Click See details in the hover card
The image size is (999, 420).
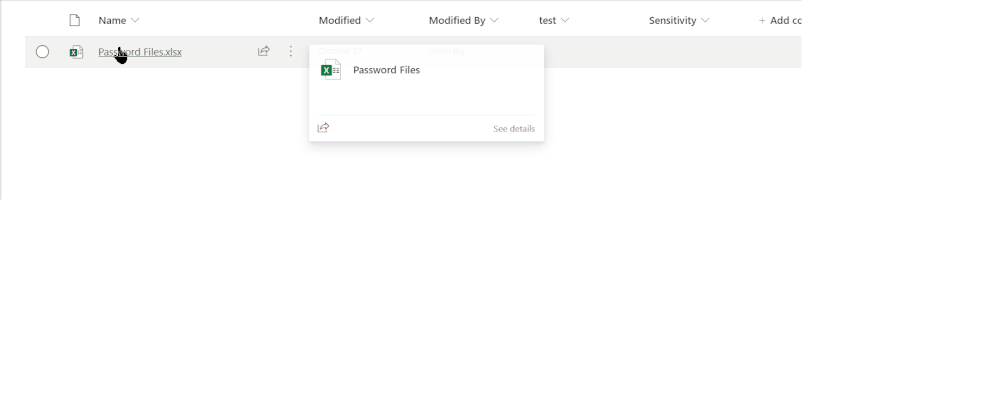[513, 129]
